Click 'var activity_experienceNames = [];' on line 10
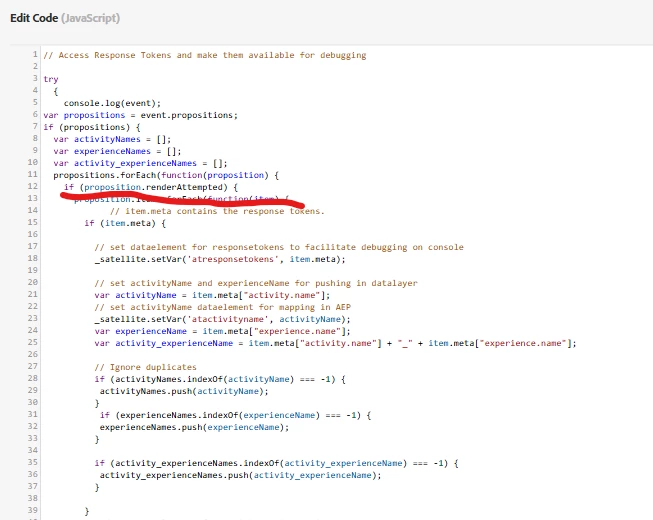The width and height of the screenshot is (653, 520). (x=140, y=163)
